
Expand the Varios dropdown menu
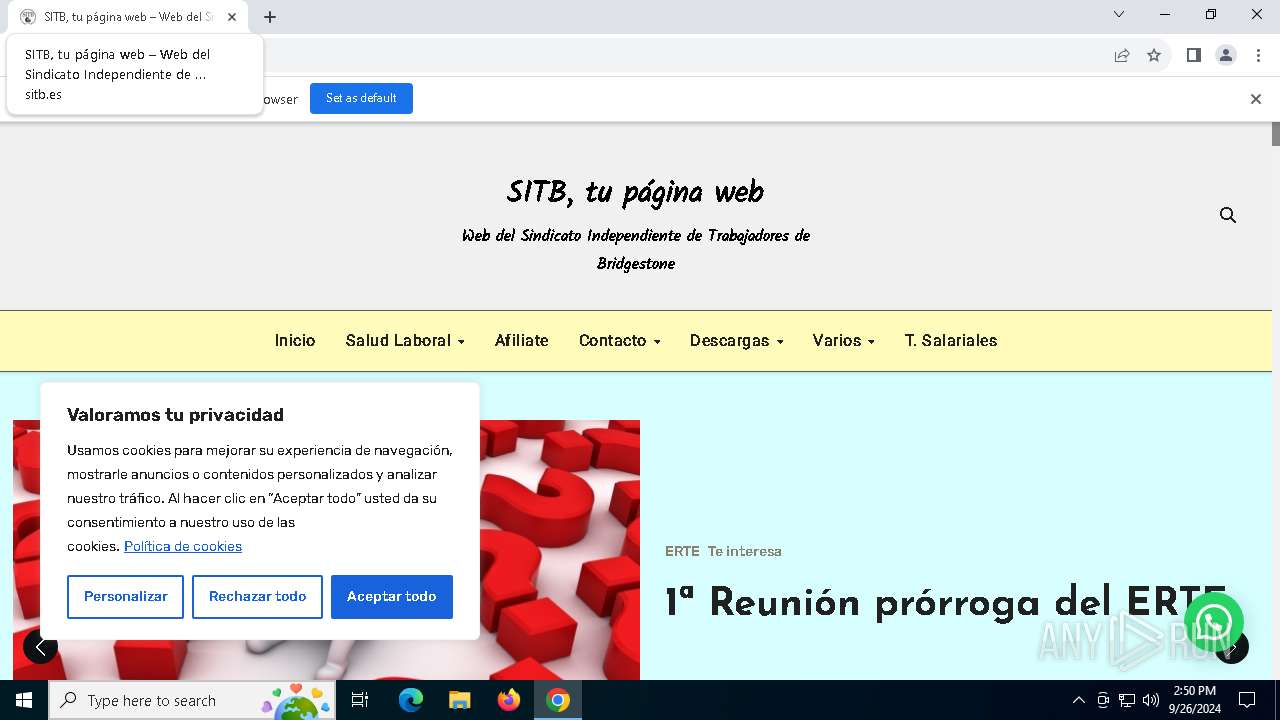click(x=844, y=341)
